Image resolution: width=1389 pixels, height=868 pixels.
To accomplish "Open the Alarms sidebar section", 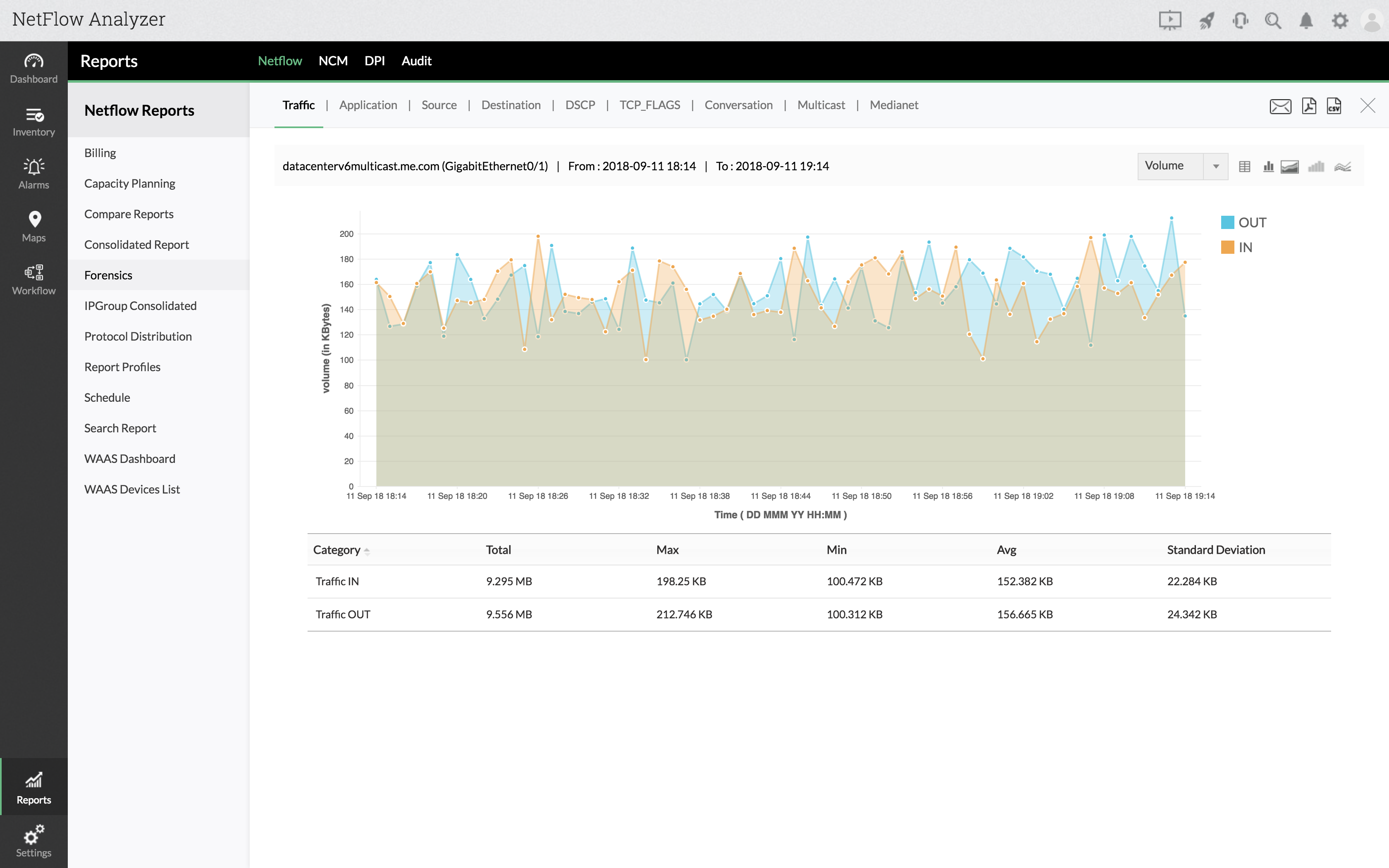I will [x=34, y=173].
